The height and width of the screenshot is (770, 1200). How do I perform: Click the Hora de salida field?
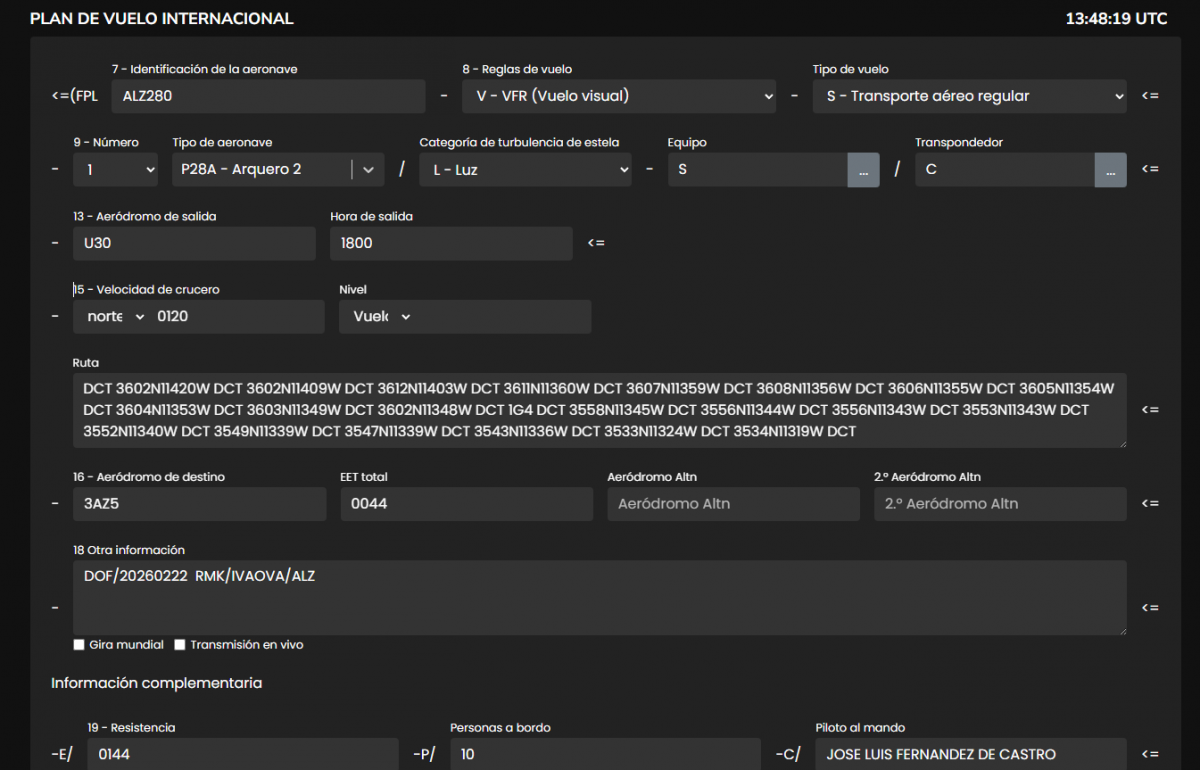[451, 243]
